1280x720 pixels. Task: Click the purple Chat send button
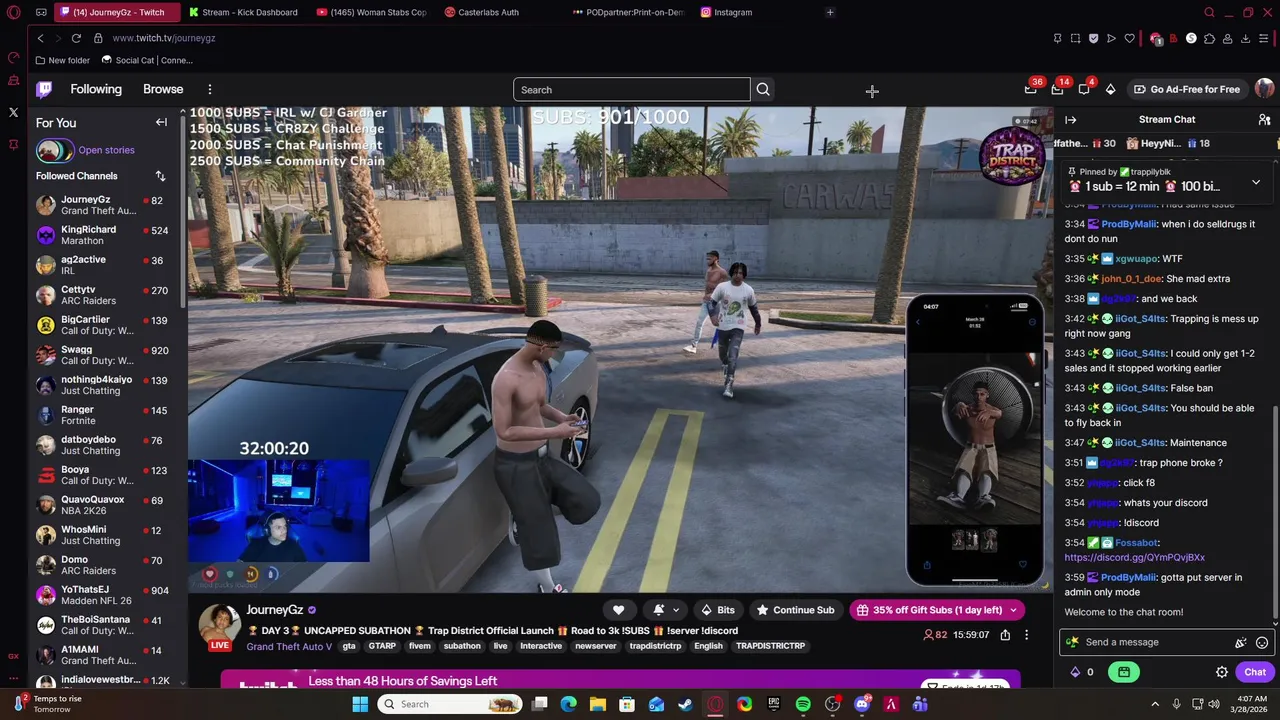pos(1255,673)
